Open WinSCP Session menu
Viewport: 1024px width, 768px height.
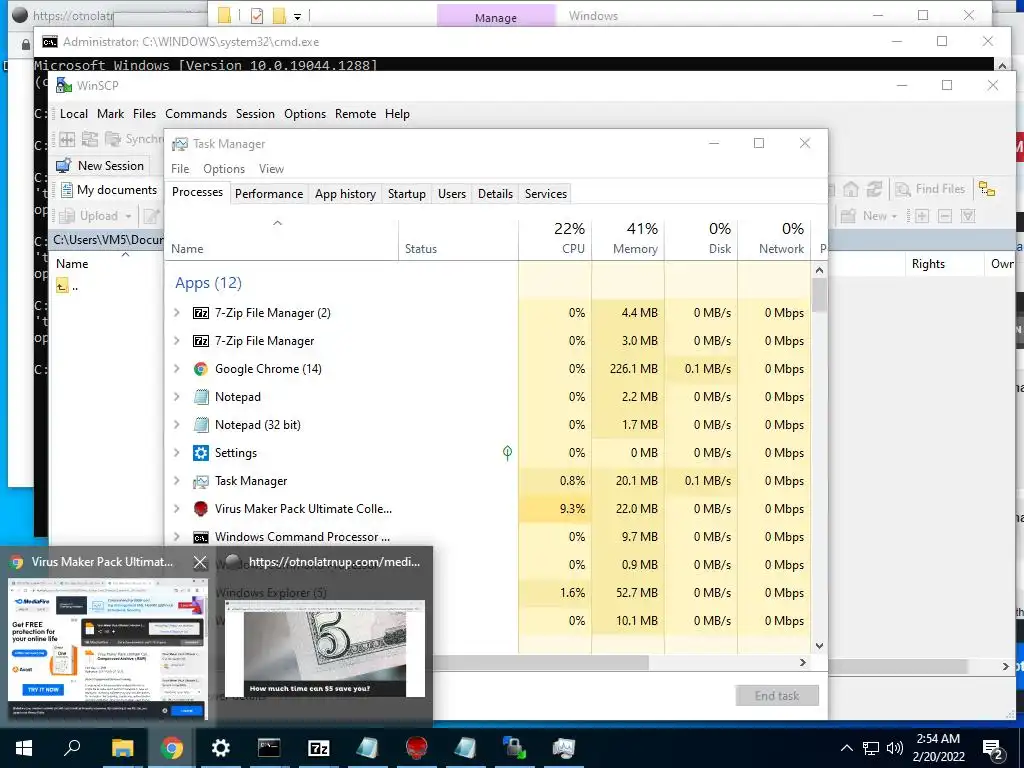(255, 114)
